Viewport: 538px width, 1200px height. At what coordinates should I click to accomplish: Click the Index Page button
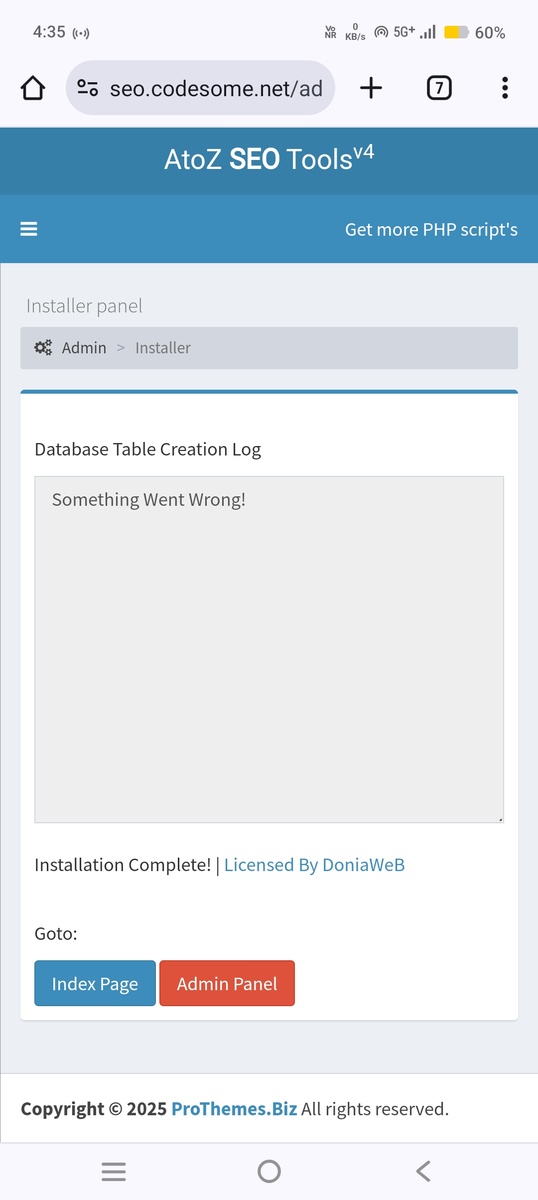(x=95, y=983)
